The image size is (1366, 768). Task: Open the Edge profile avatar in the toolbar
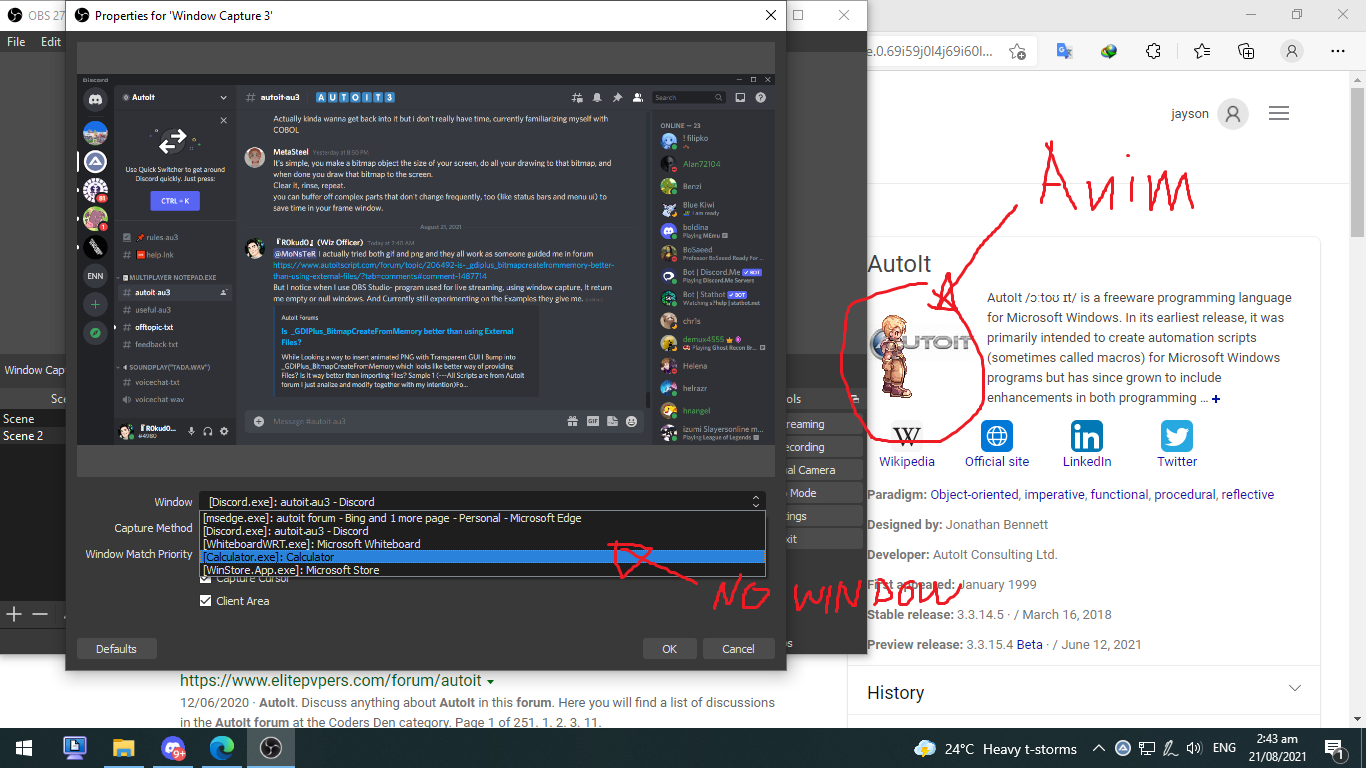1292,51
